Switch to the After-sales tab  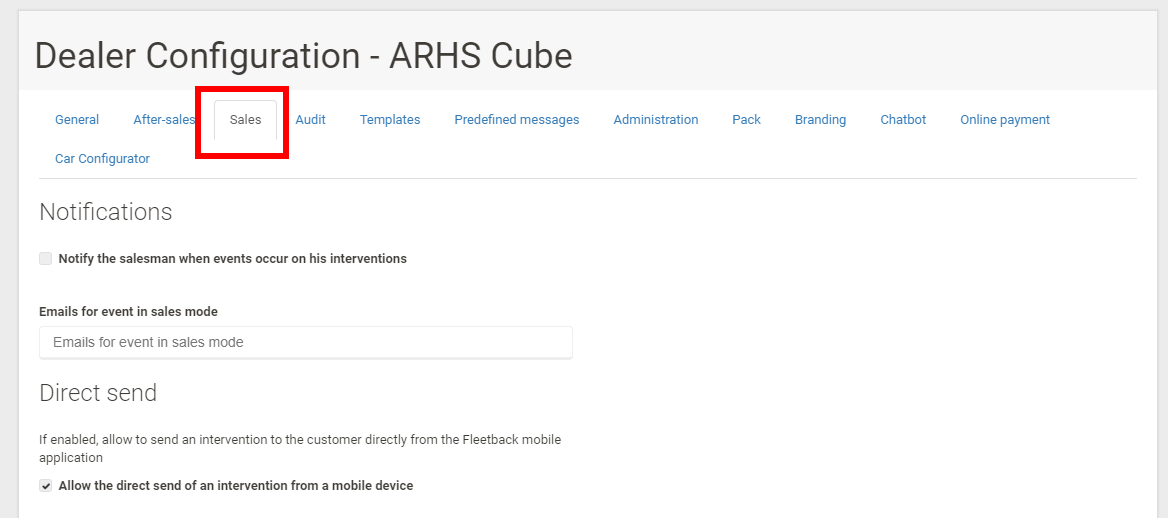(164, 120)
